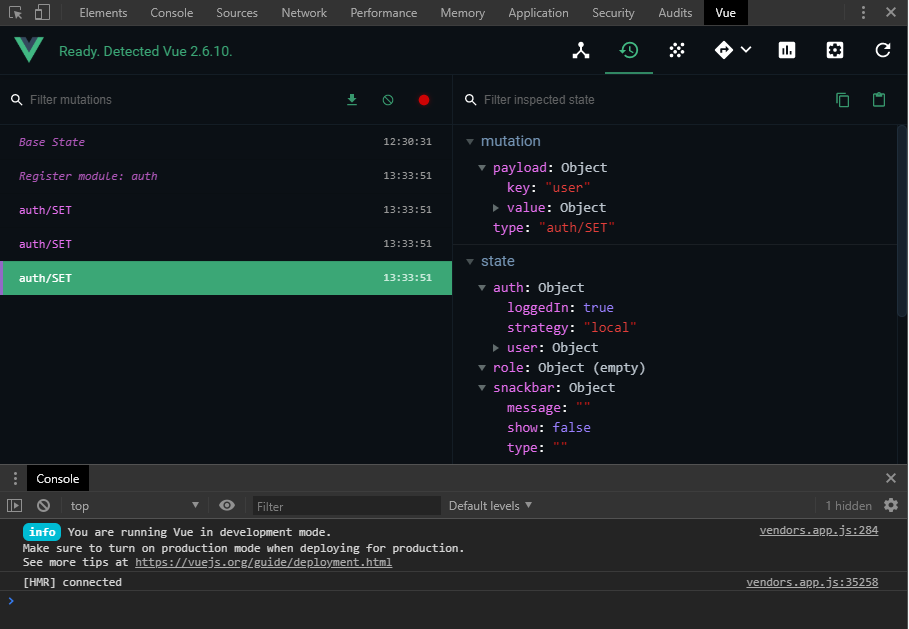Collapse the state section
The width and height of the screenshot is (909, 629).
click(x=470, y=261)
